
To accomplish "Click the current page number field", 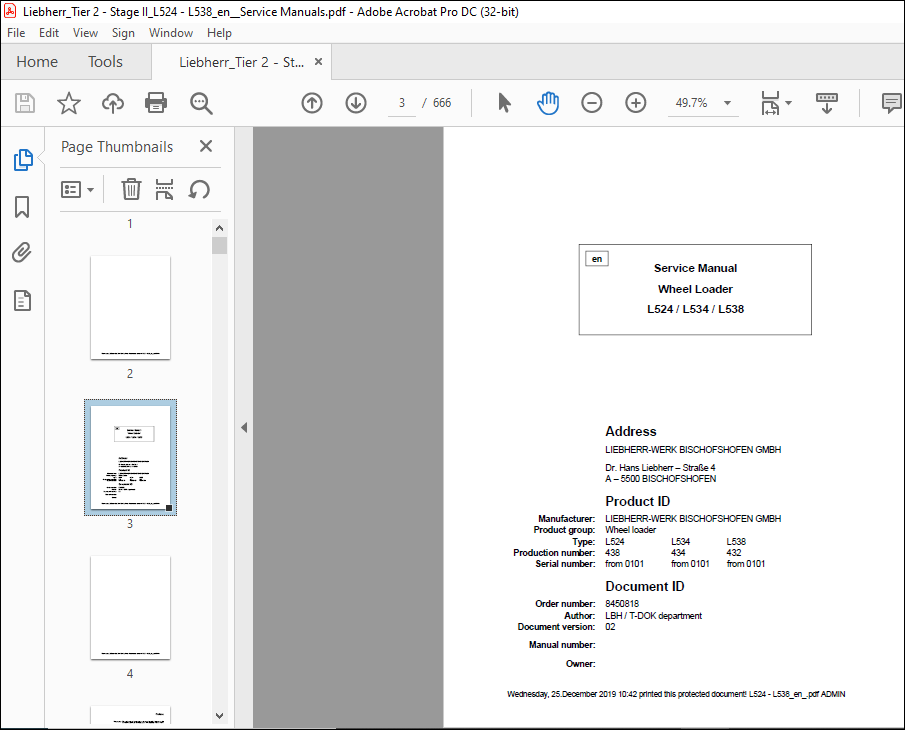I will 402,103.
